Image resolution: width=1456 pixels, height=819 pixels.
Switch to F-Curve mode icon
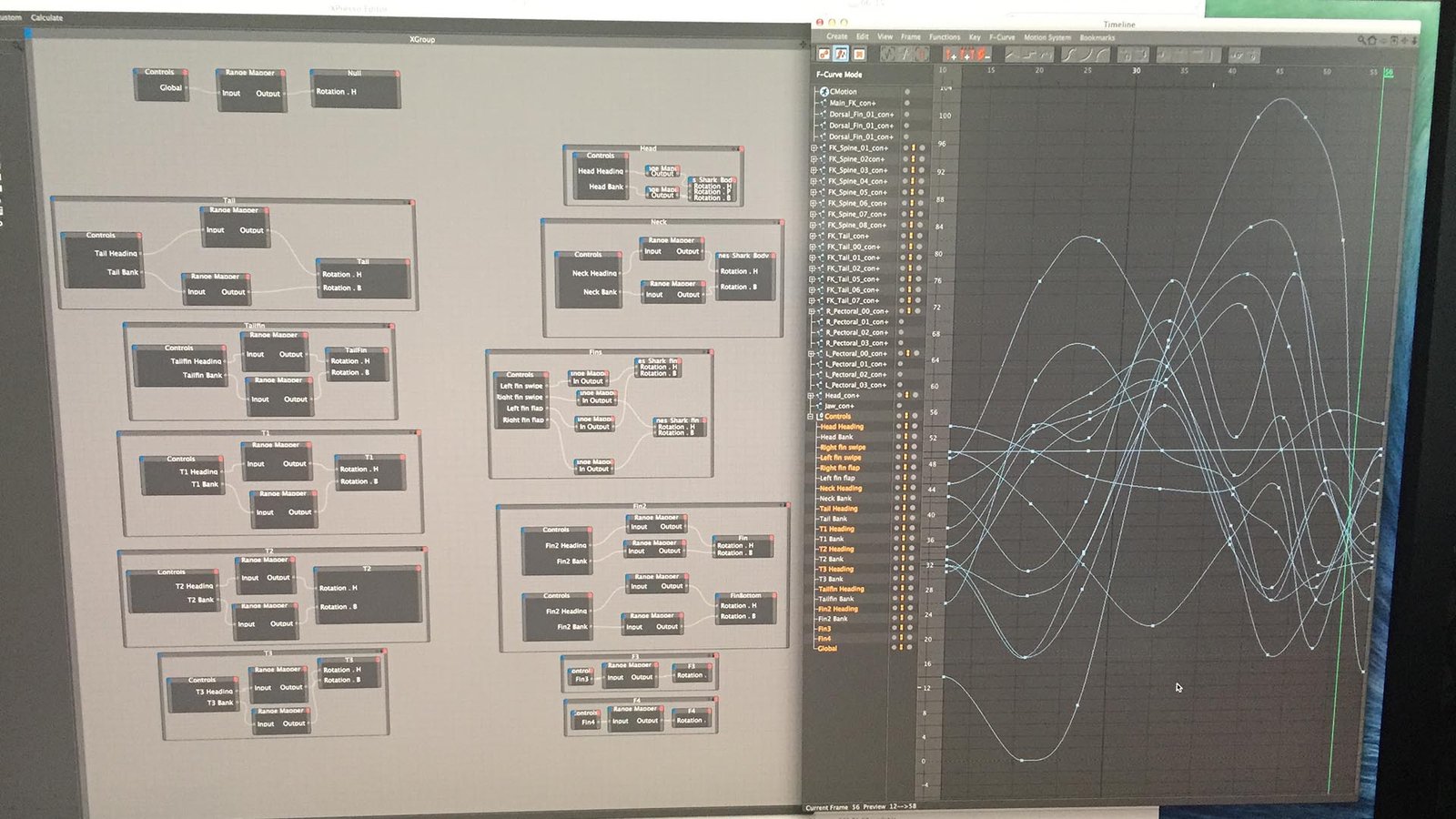point(841,55)
